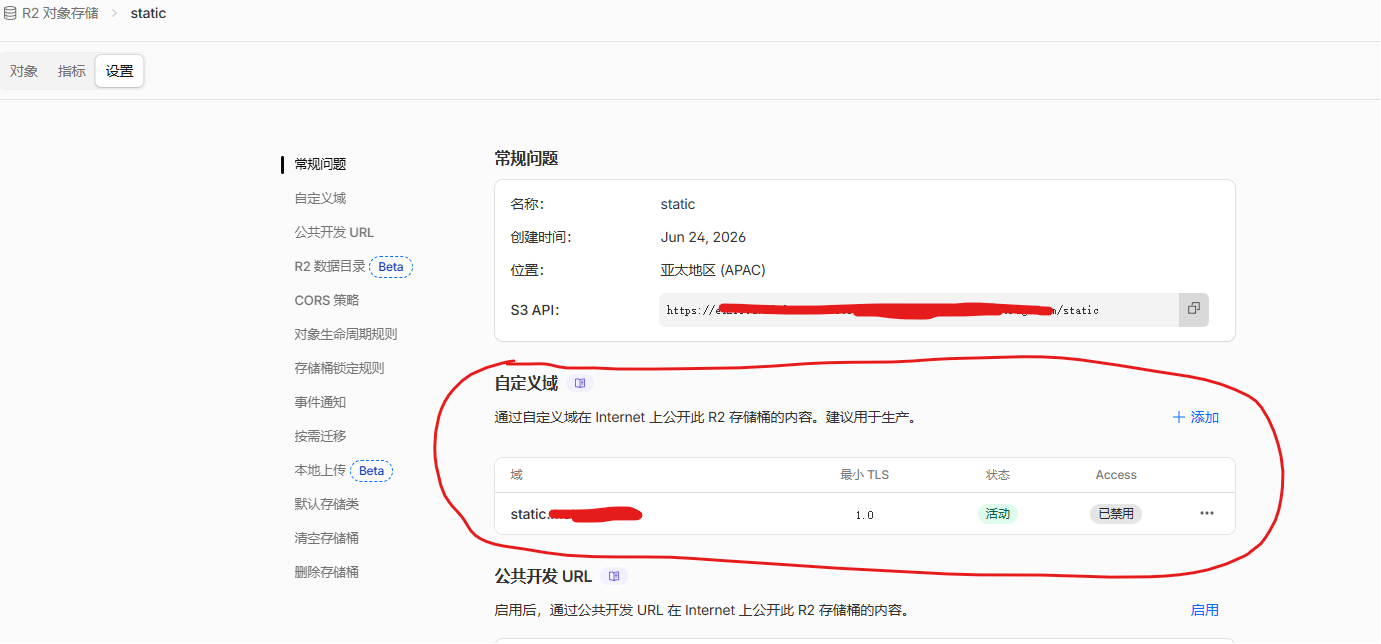Open 默认存储类 sidebar item

[x=326, y=504]
